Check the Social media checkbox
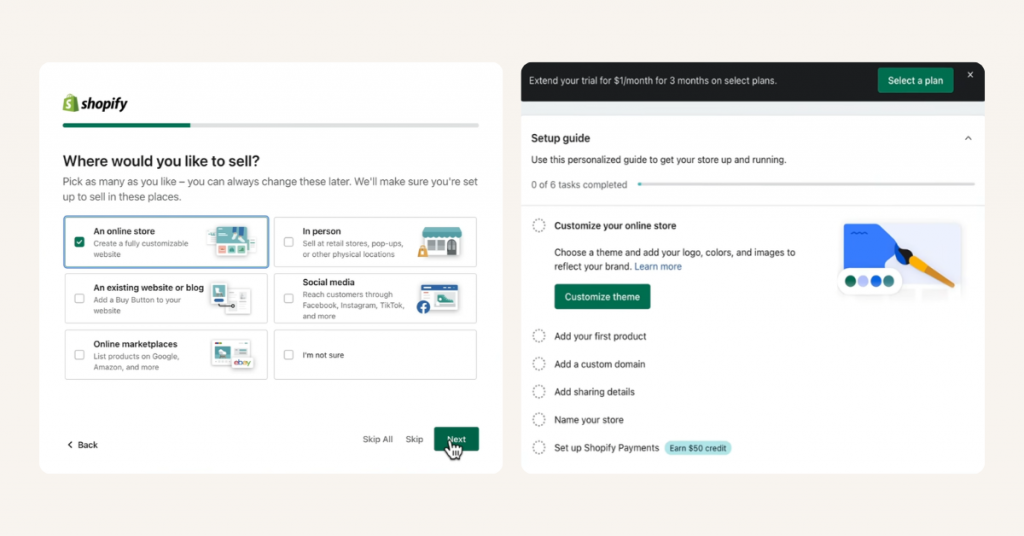The height and width of the screenshot is (536, 1024). click(289, 298)
